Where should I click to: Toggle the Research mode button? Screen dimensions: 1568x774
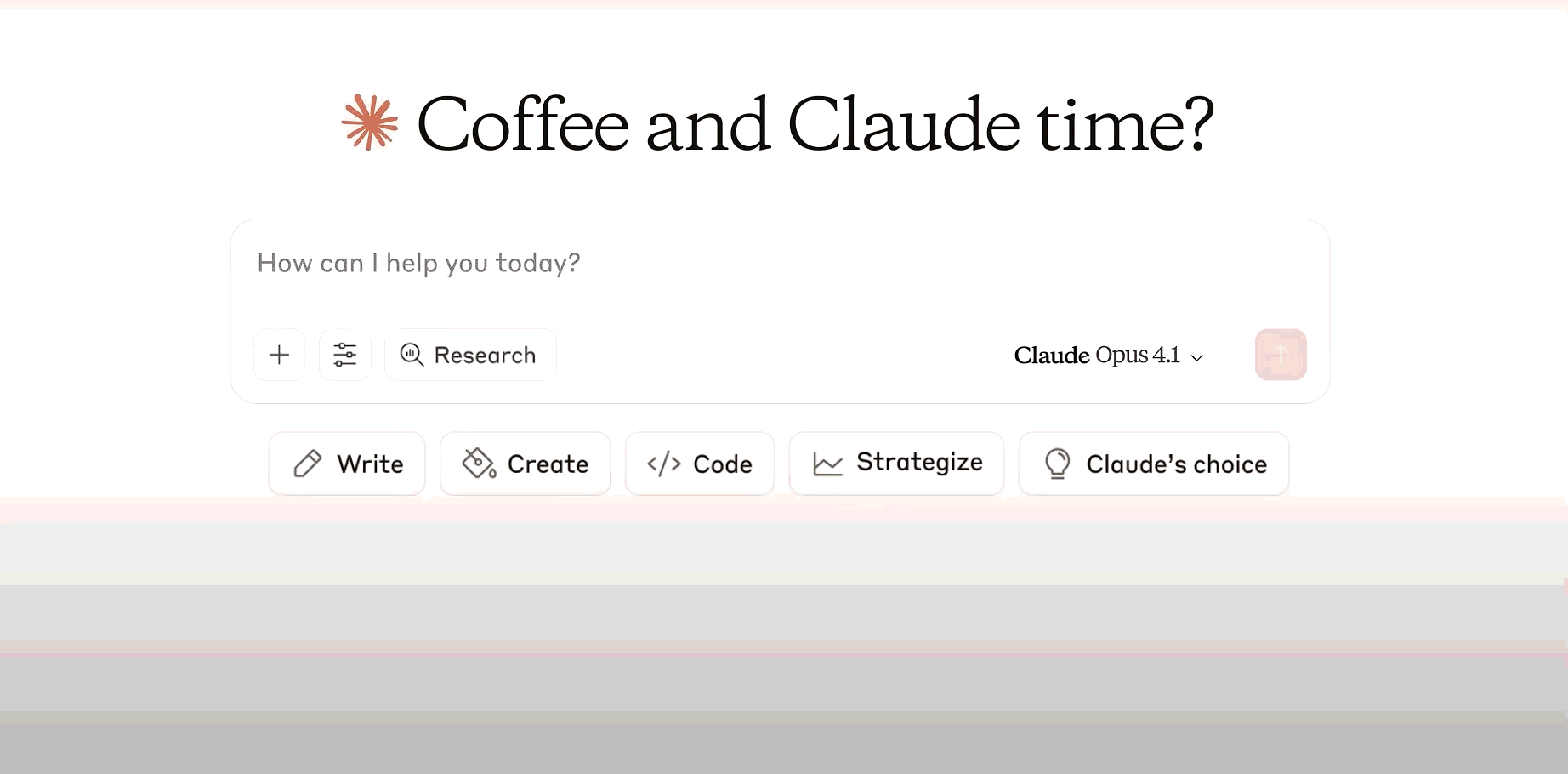pyautogui.click(x=470, y=355)
